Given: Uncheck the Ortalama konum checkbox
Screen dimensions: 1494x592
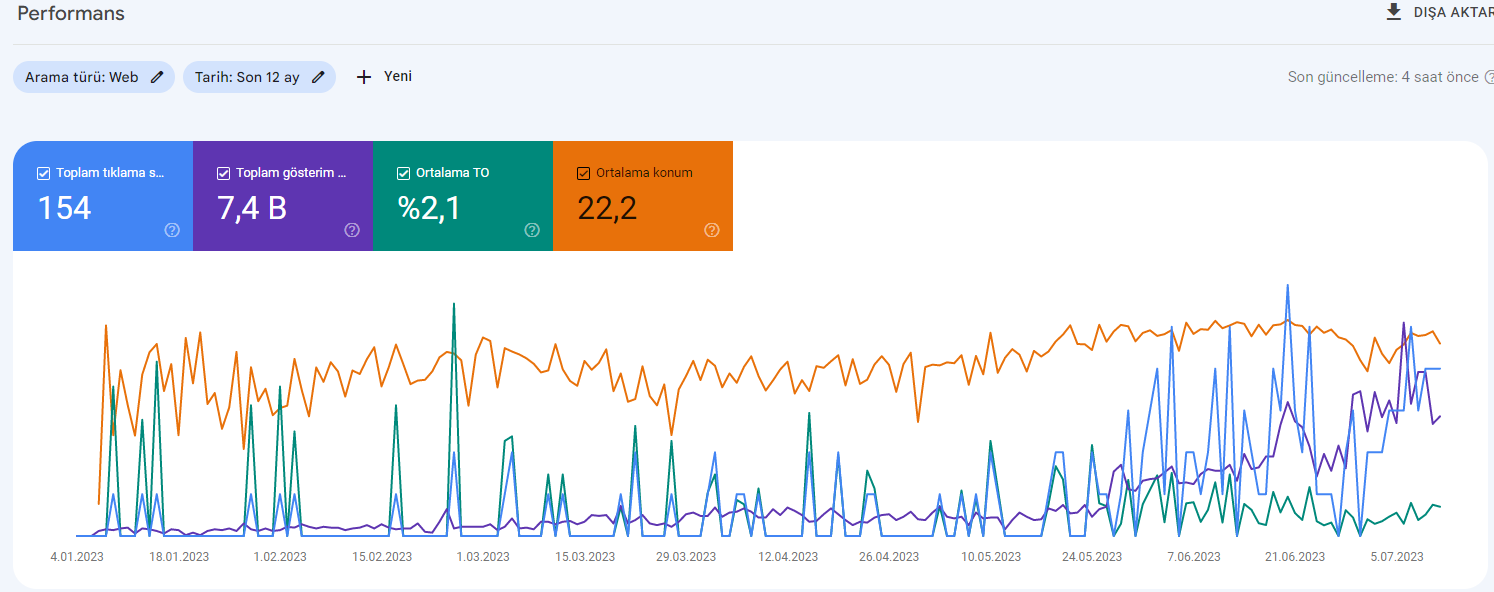Looking at the screenshot, I should point(583,173).
